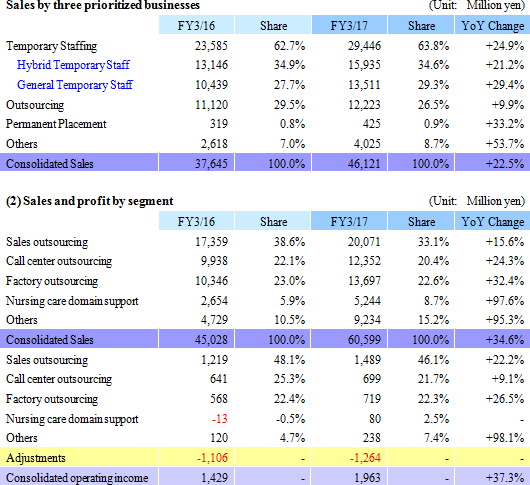Click the red -1,264 adjustments value
Viewport: 530px width, 485px height.
coord(365,458)
